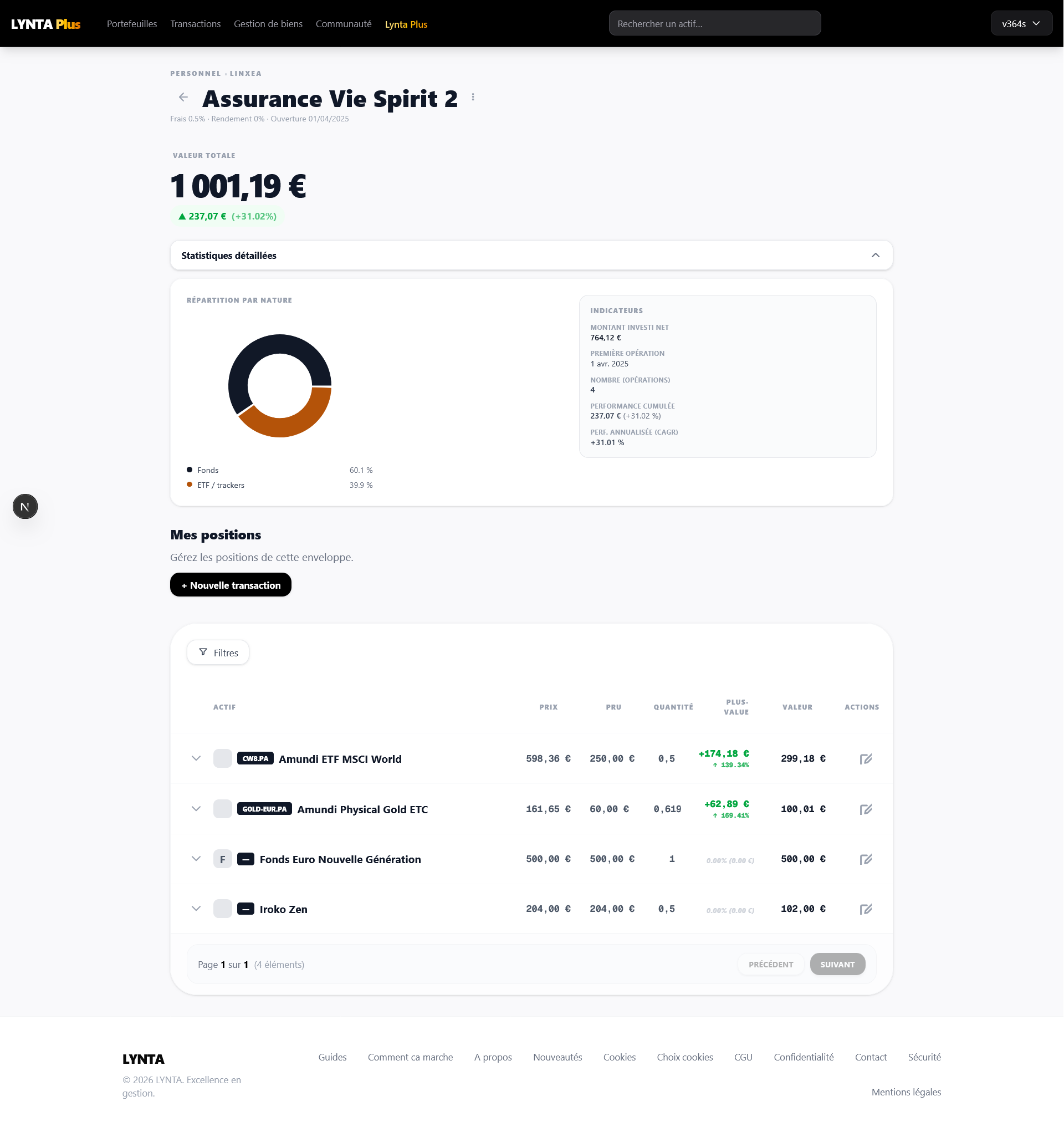Image resolution: width=1064 pixels, height=1132 pixels.
Task: Open the Guides footer link
Action: tap(332, 1058)
